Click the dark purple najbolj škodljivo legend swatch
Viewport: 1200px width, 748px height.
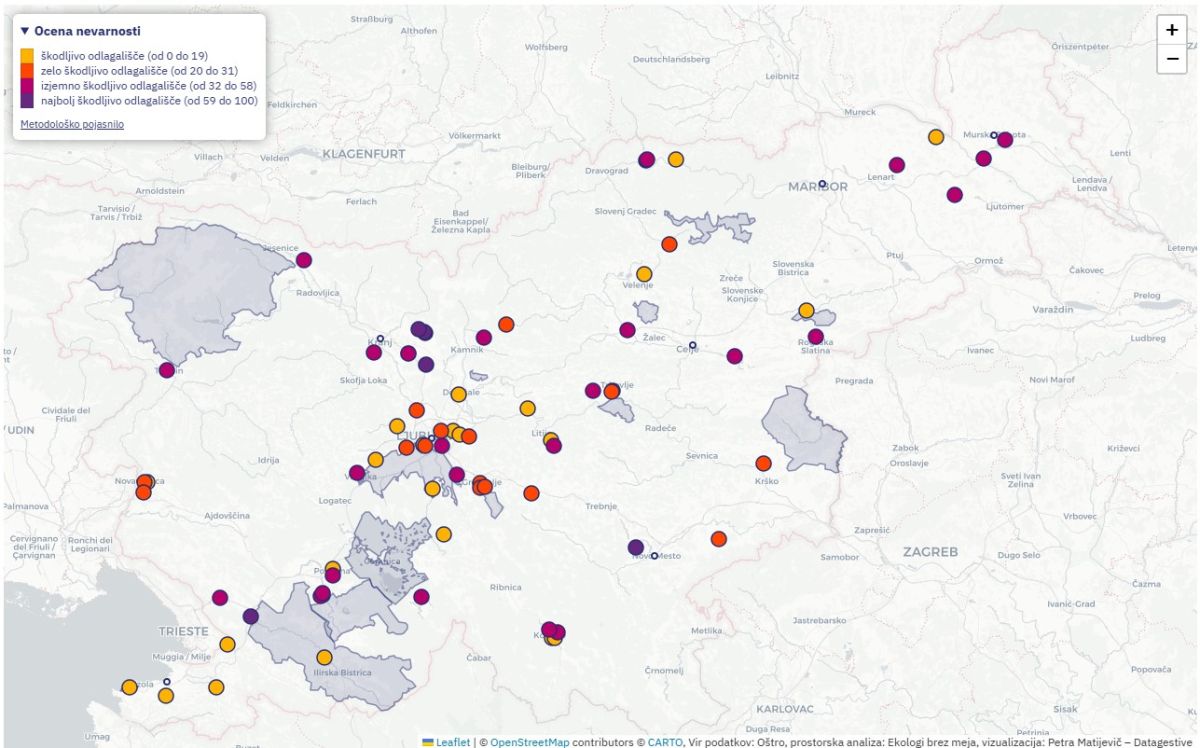27,101
